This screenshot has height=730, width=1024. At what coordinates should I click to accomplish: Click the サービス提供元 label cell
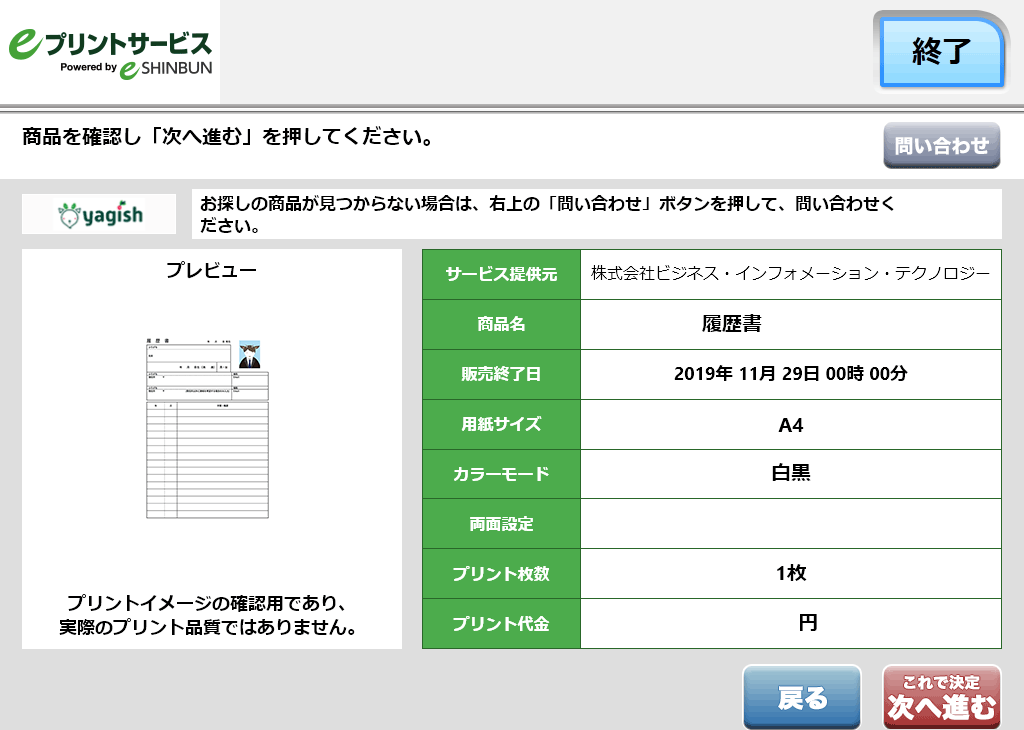(x=502, y=274)
